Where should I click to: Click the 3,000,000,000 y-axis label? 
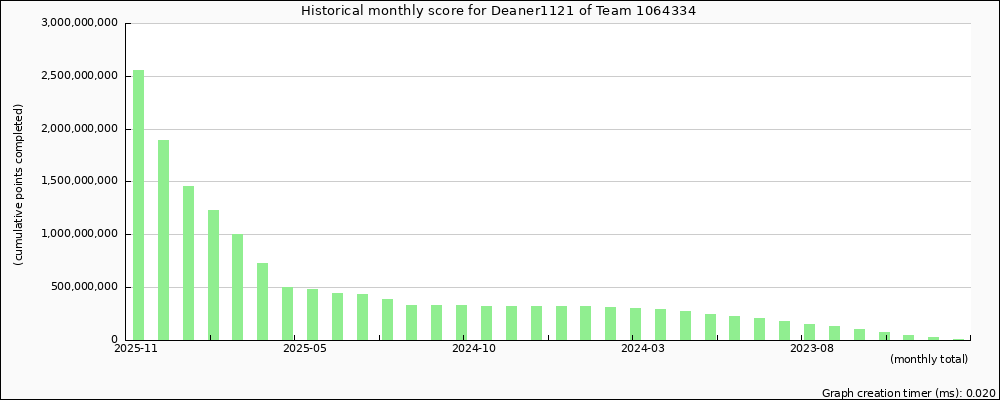pyautogui.click(x=80, y=23)
